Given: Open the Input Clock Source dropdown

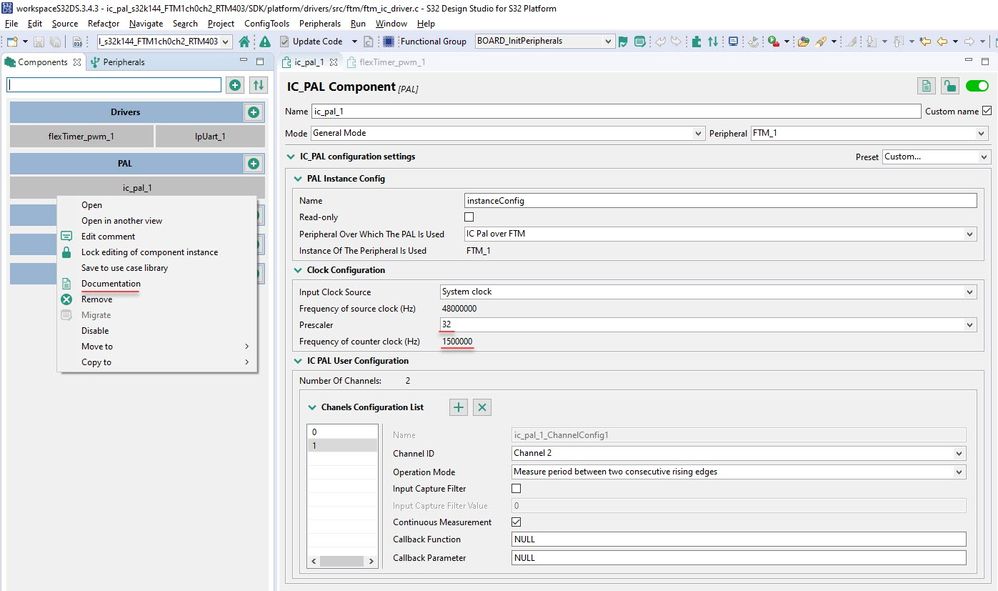Looking at the screenshot, I should (708, 292).
